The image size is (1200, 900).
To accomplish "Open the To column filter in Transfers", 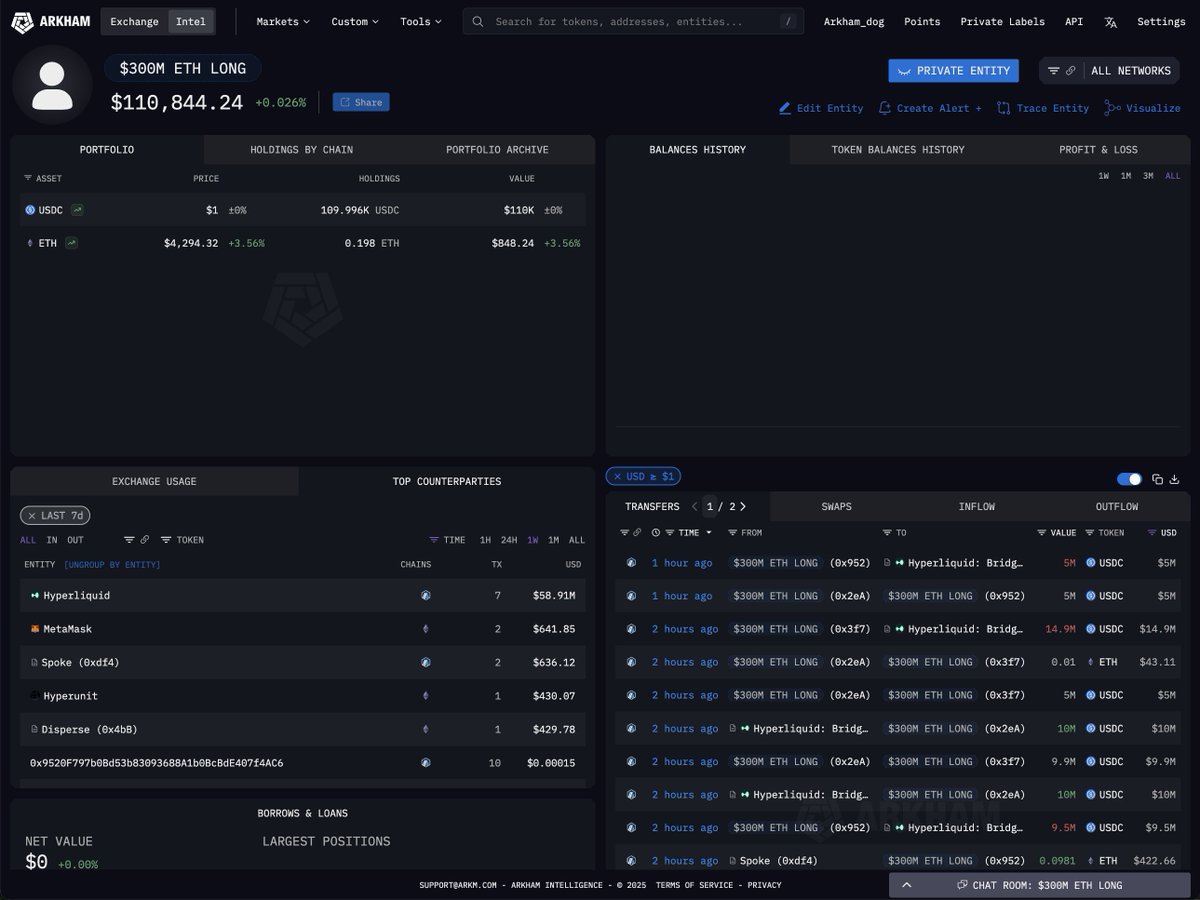I will pos(887,533).
